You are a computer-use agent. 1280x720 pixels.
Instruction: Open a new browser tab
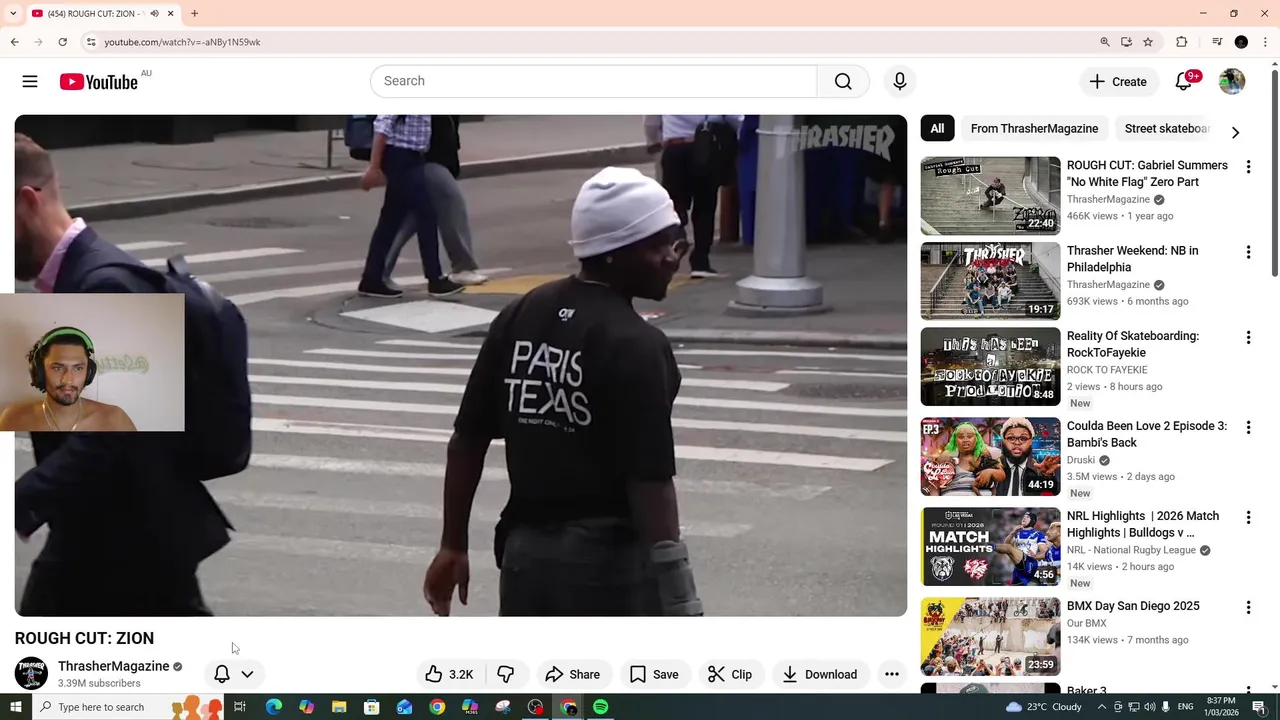click(194, 14)
